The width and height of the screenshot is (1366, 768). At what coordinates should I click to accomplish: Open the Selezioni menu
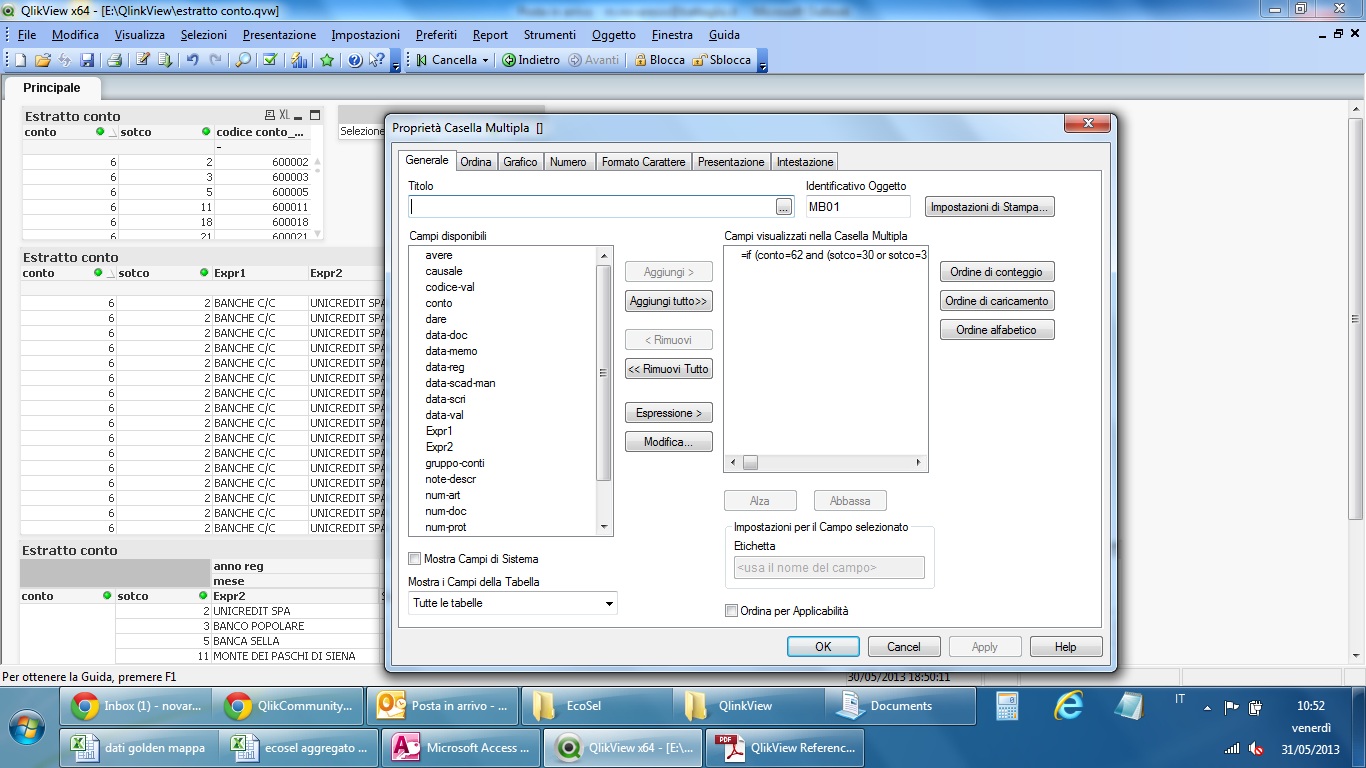click(204, 34)
